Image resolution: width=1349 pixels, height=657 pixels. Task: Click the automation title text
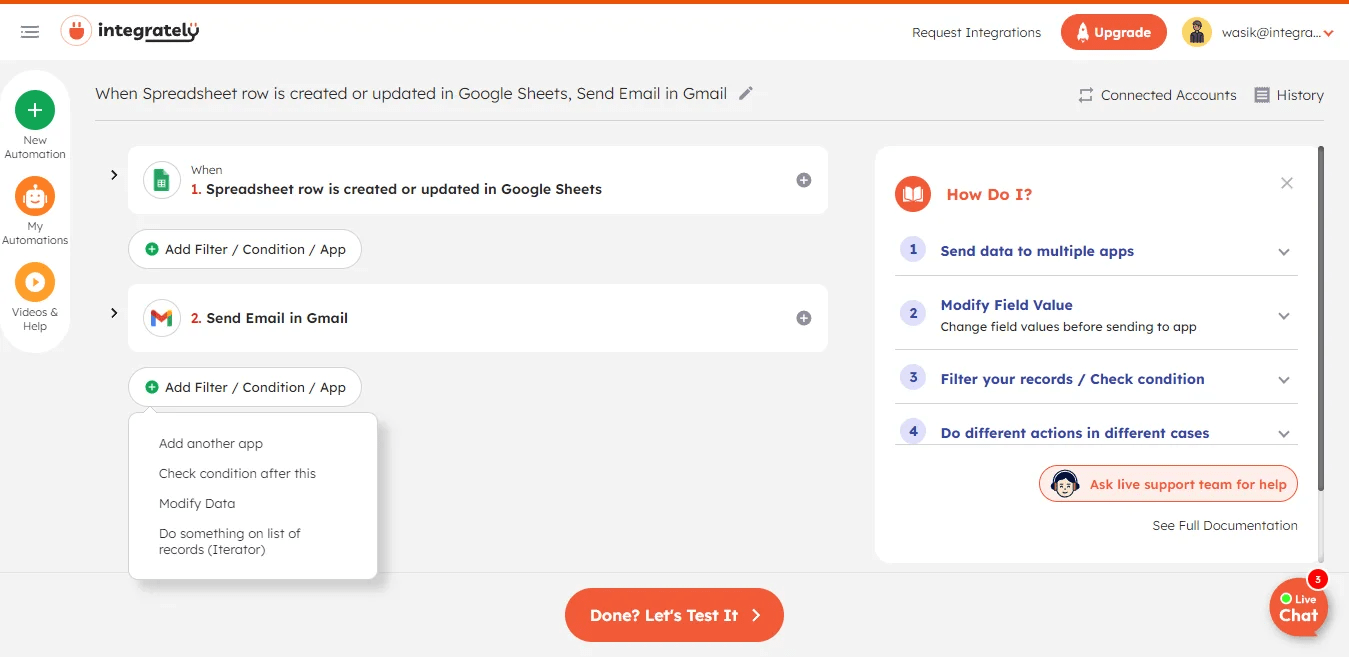coord(411,94)
